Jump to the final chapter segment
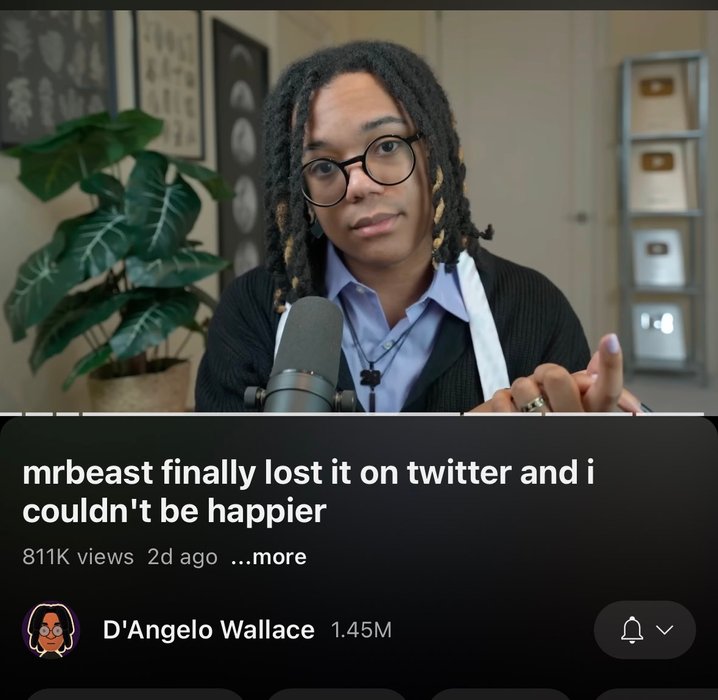 point(670,414)
